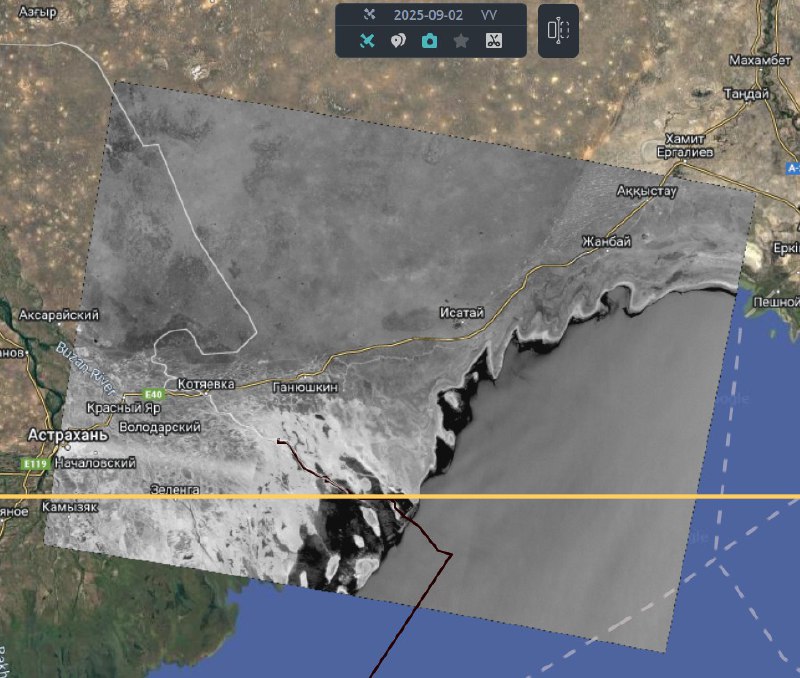The height and width of the screenshot is (678, 800).
Task: Click the E40 road marker badge
Action: [152, 393]
